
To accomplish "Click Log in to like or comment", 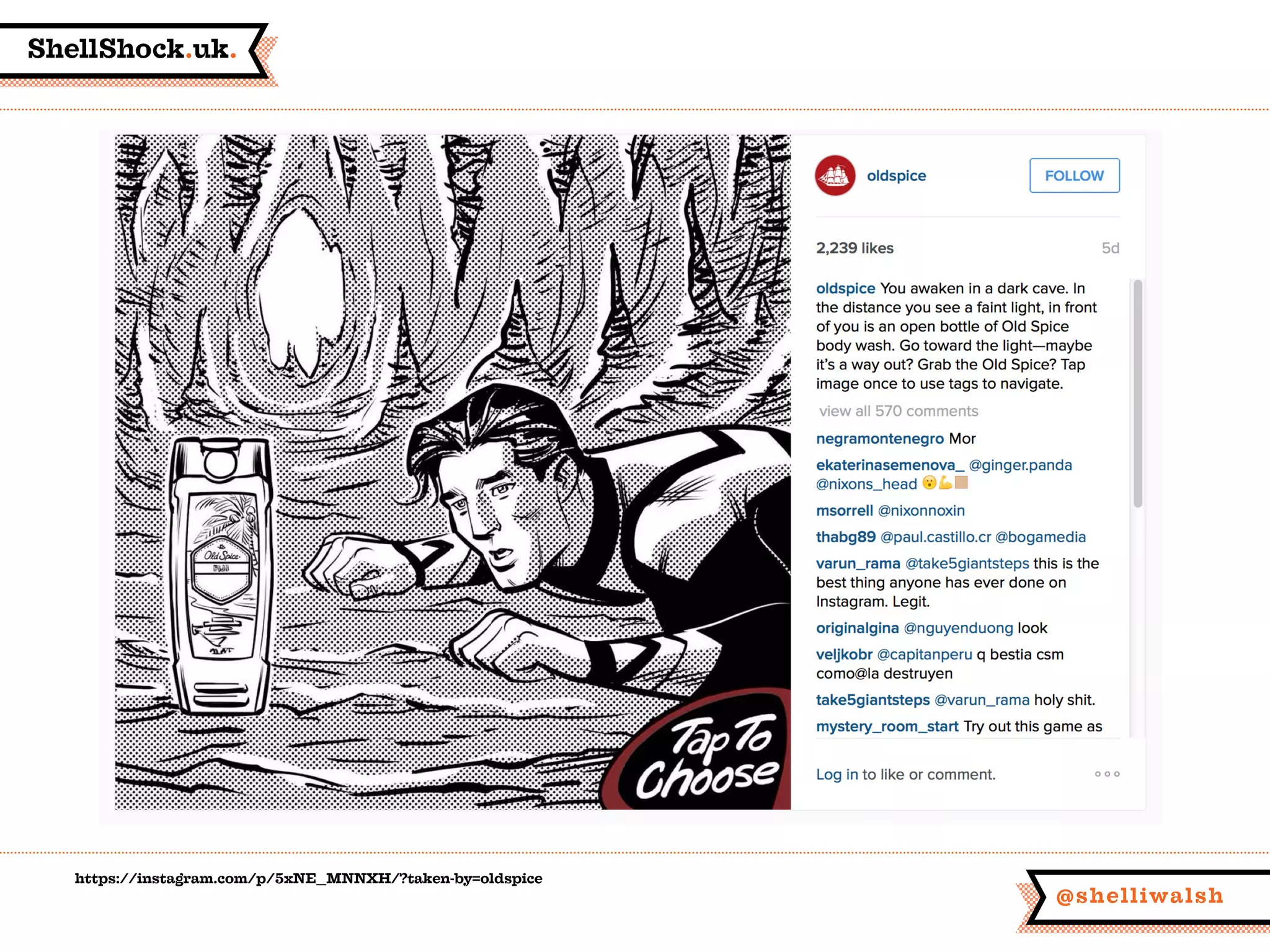I will [x=837, y=775].
